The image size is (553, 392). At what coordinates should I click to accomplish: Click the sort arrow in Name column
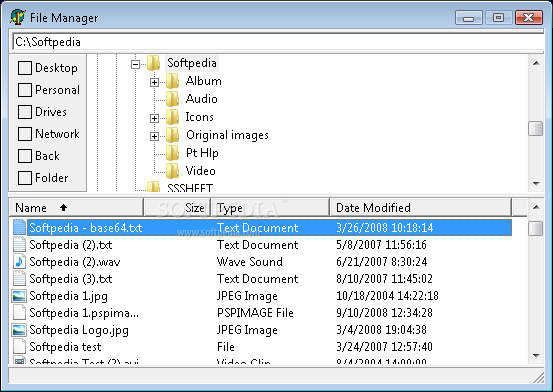tap(63, 207)
